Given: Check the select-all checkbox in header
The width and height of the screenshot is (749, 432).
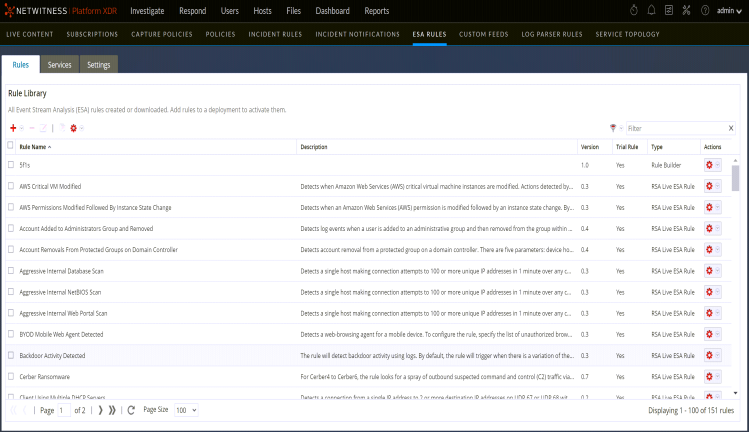Looking at the screenshot, I should (11, 146).
